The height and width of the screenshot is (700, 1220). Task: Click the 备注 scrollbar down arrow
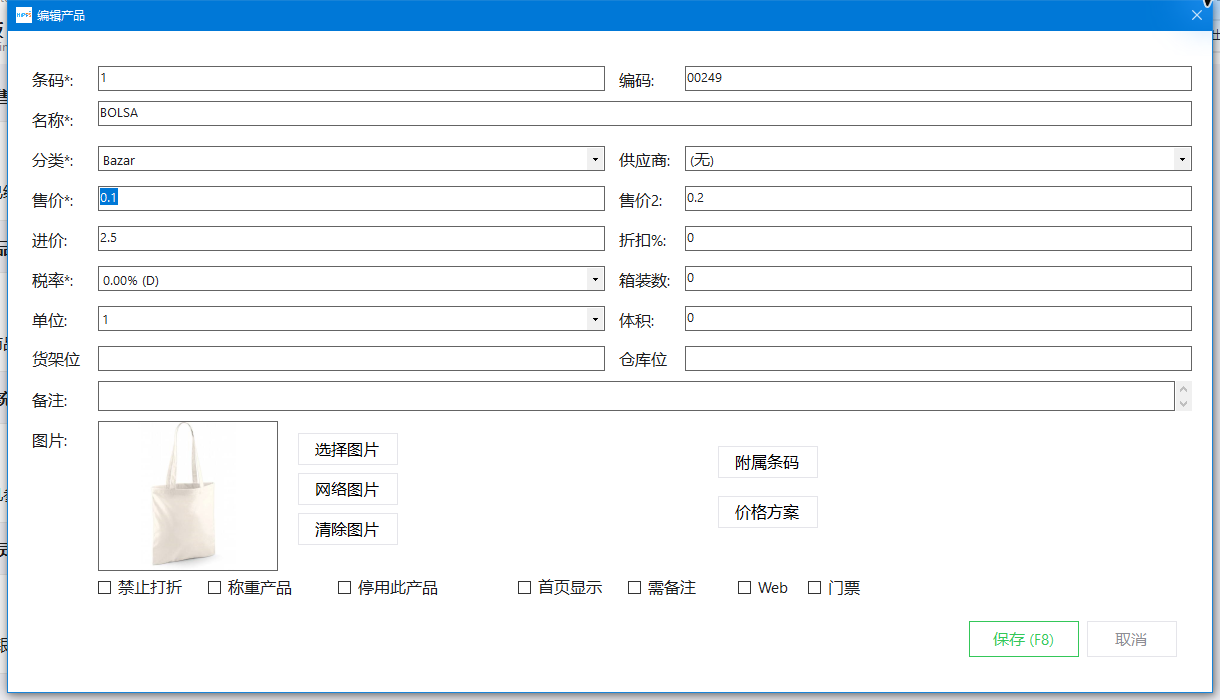(1184, 403)
